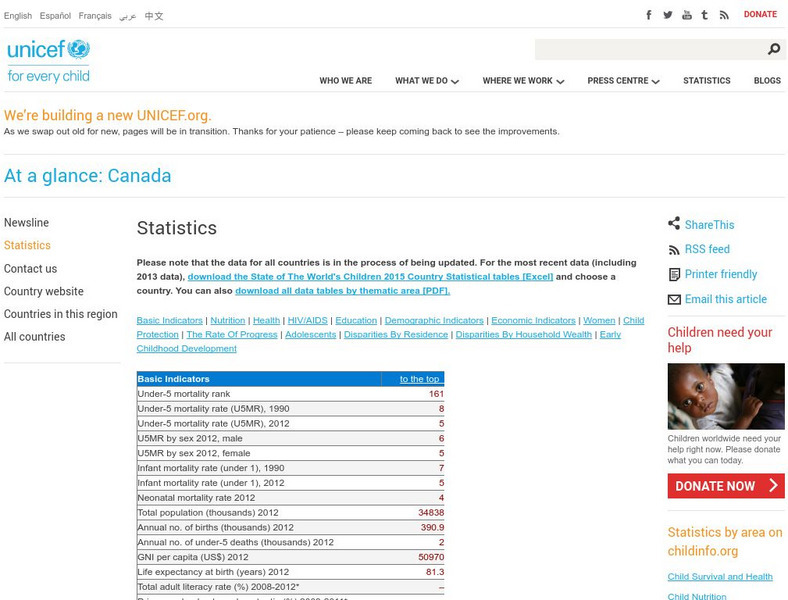
Task: Open the Statistics top navigation item
Action: (x=707, y=80)
